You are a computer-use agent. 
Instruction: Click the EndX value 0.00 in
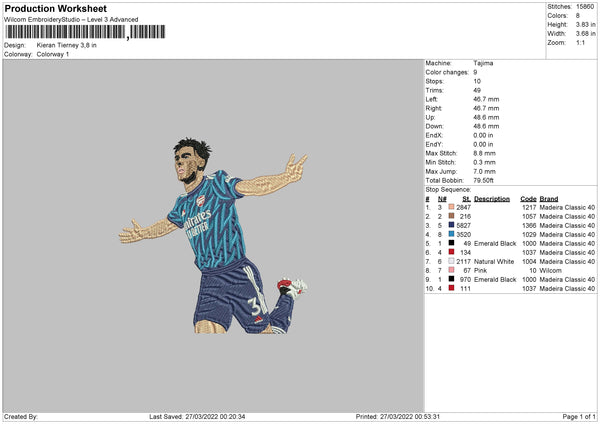pyautogui.click(x=483, y=135)
